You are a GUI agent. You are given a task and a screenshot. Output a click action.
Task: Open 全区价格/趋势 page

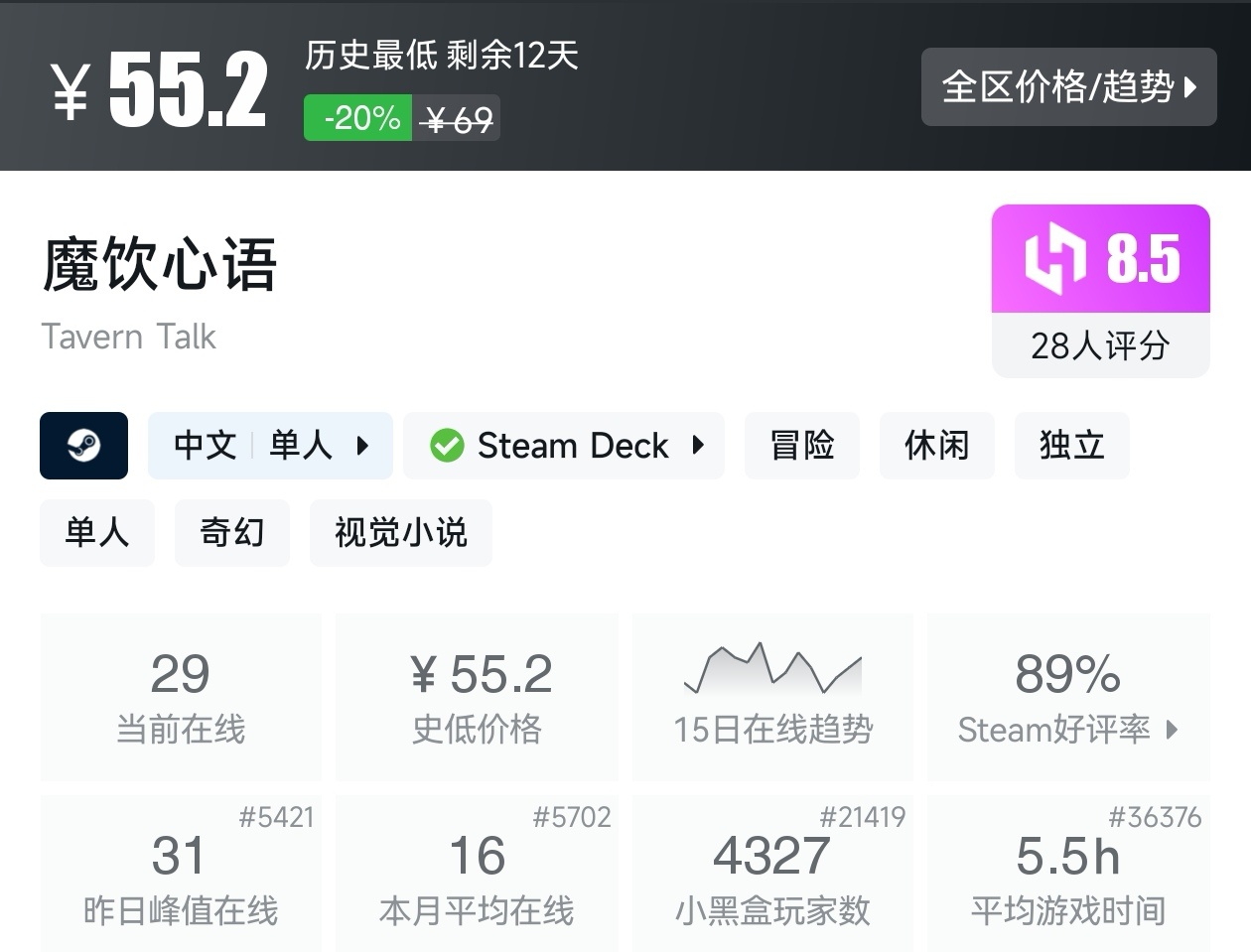coord(1068,87)
